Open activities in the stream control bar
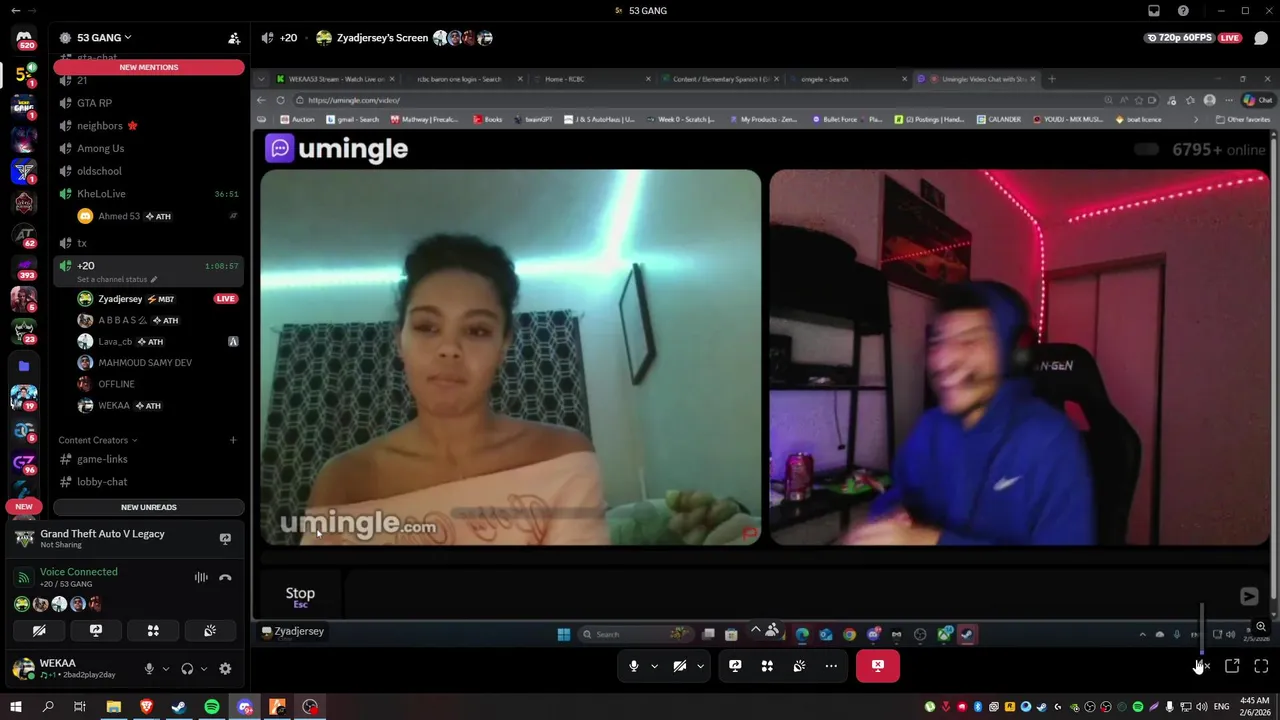This screenshot has height=720, width=1280. (x=767, y=666)
